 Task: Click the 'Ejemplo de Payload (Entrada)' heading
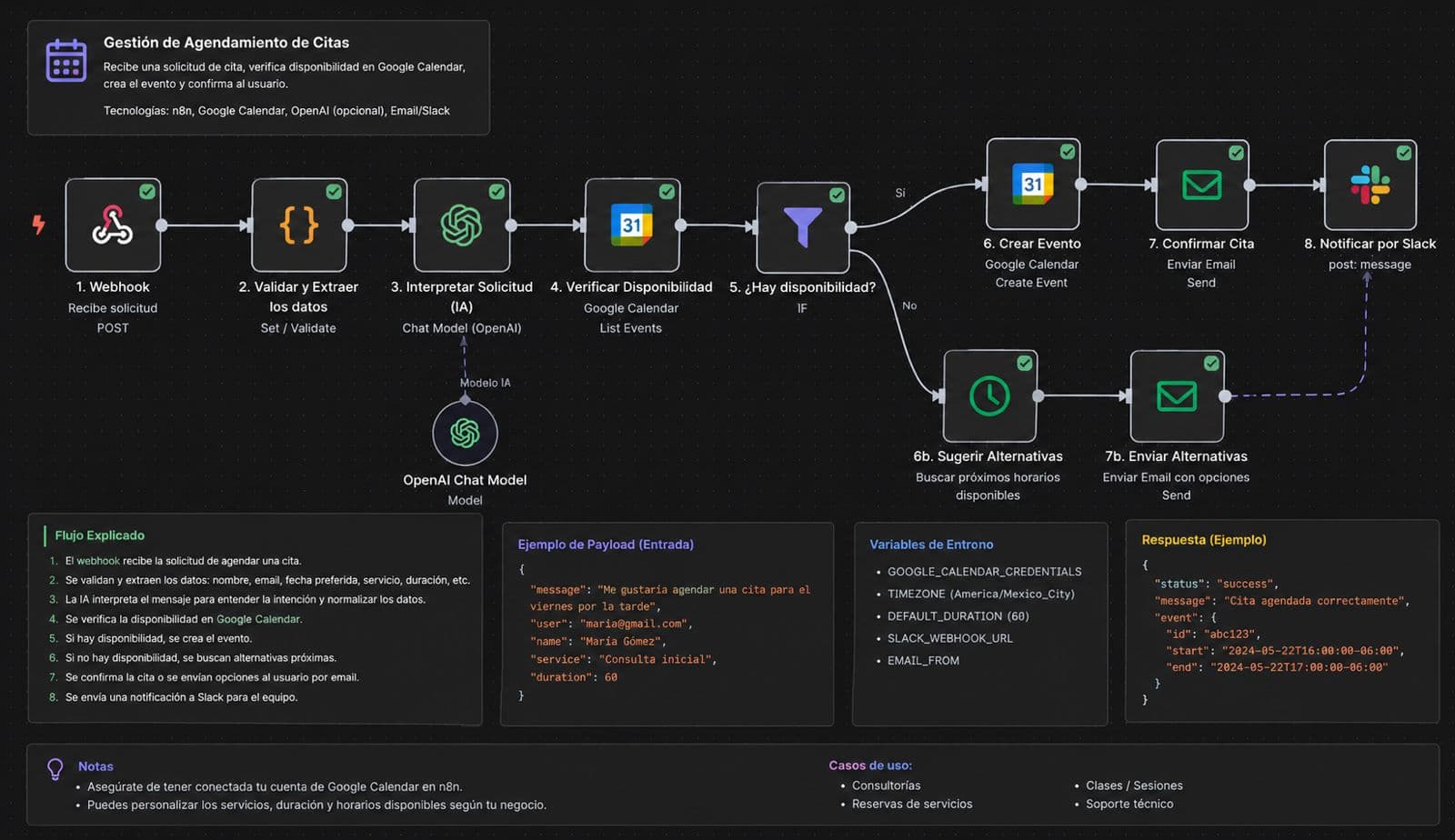click(x=606, y=545)
